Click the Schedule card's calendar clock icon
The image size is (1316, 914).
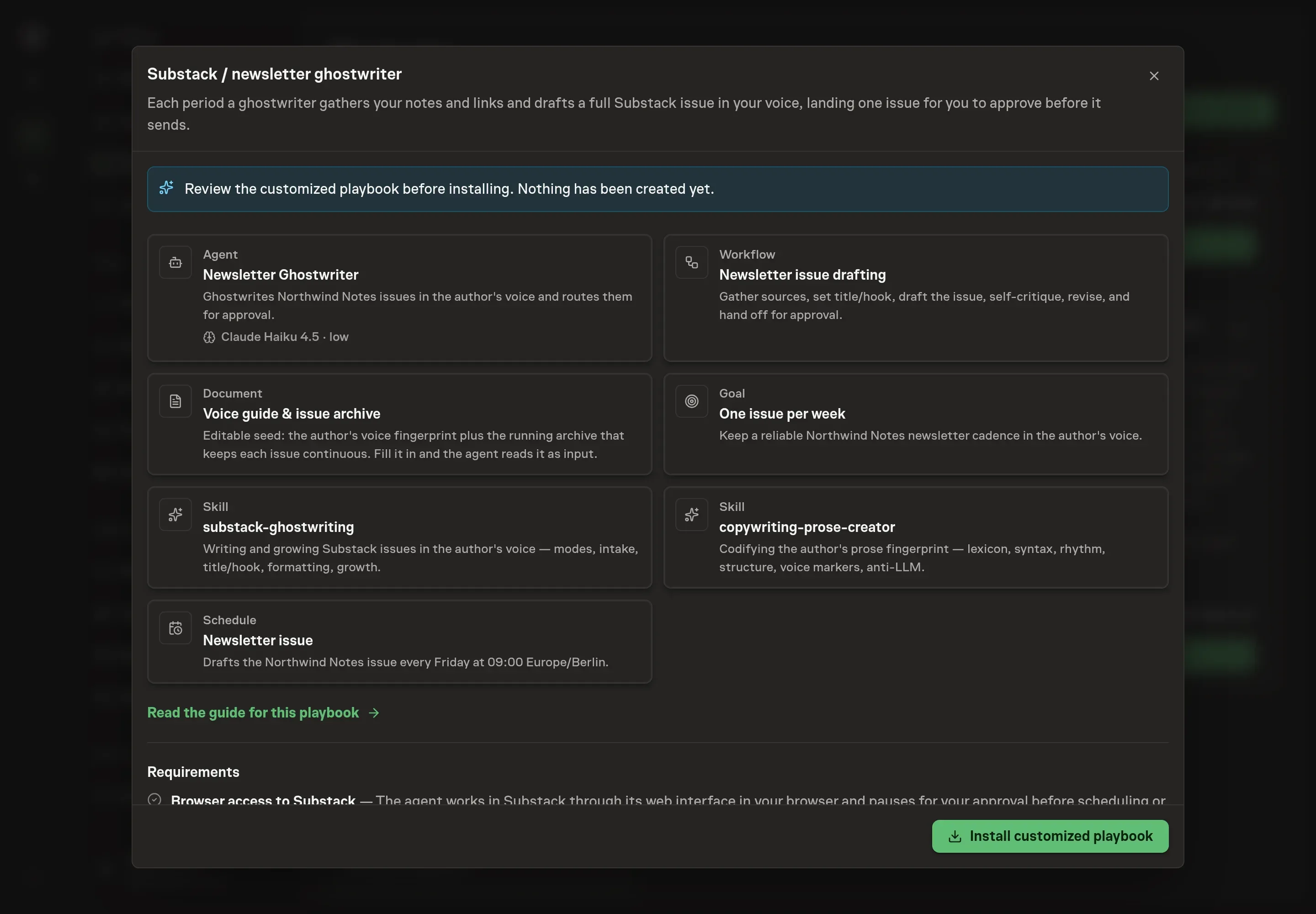[x=175, y=628]
